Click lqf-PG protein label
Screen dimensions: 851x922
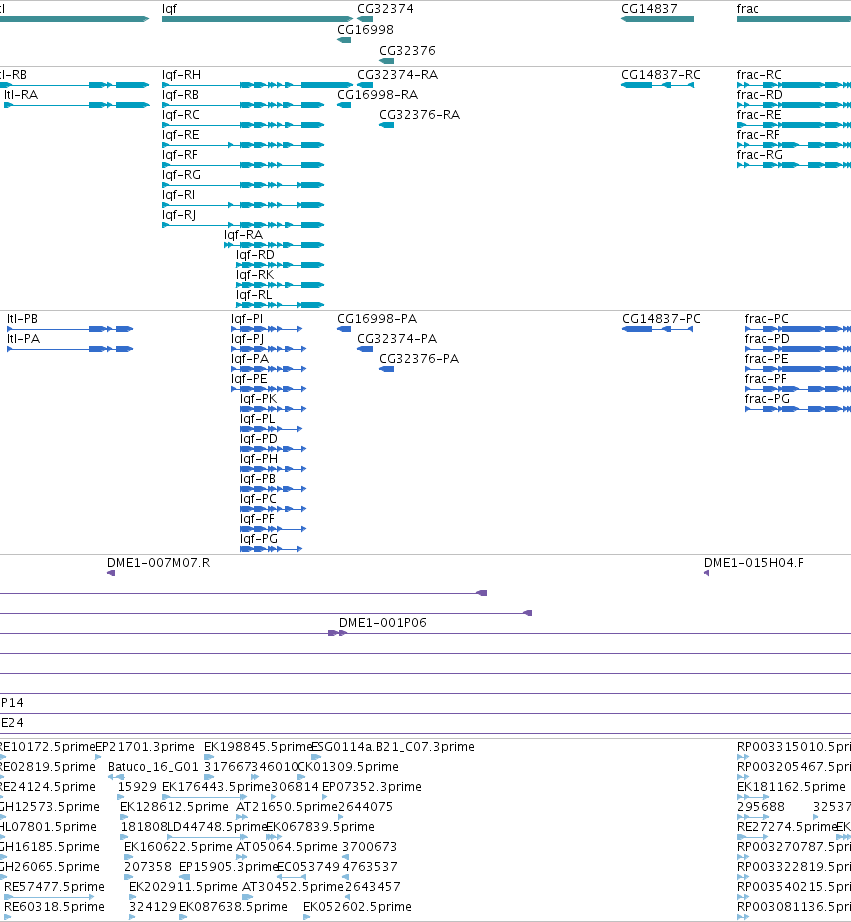[259, 539]
